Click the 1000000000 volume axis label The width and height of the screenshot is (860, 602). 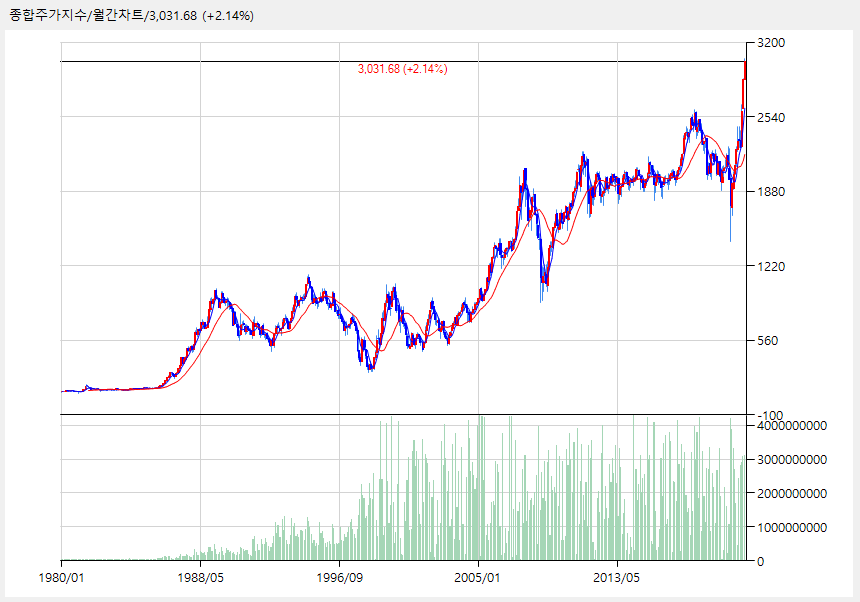(x=791, y=528)
